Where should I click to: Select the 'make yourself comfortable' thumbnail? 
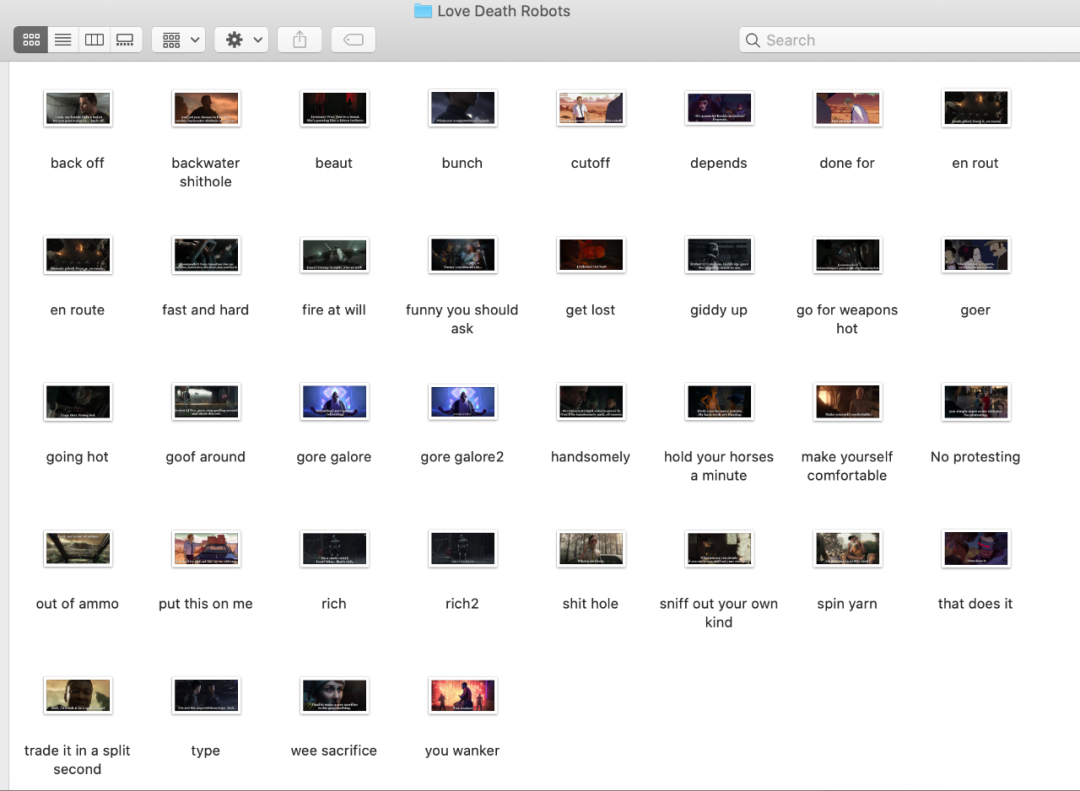click(x=847, y=402)
